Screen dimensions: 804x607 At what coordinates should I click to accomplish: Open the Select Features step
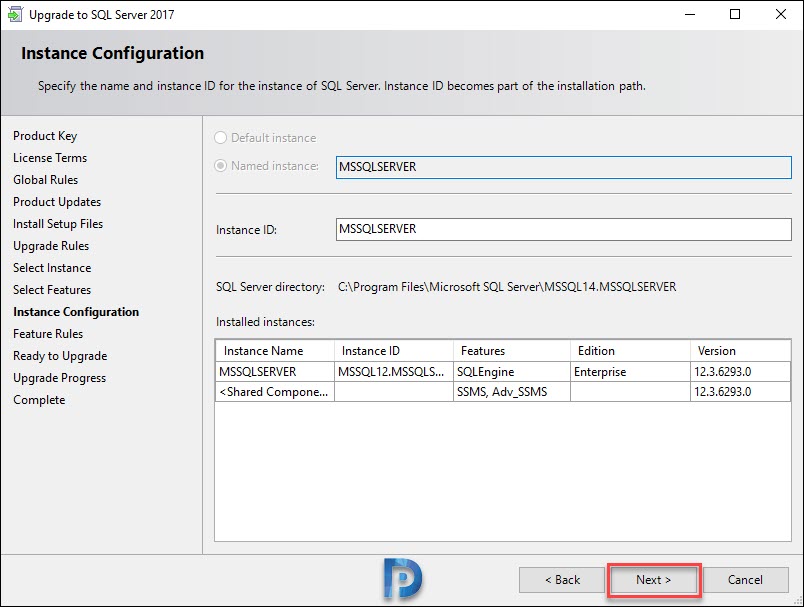pos(52,290)
